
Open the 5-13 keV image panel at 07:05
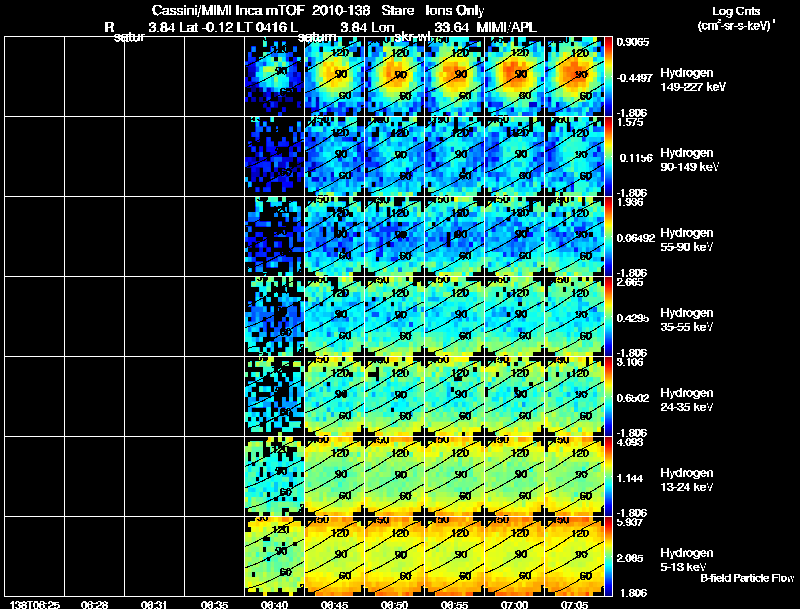point(574,557)
